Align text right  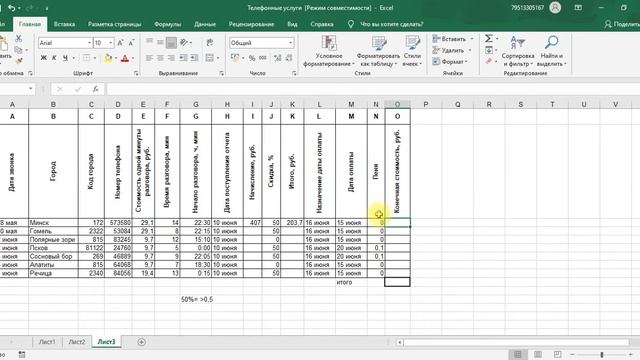tap(171, 58)
